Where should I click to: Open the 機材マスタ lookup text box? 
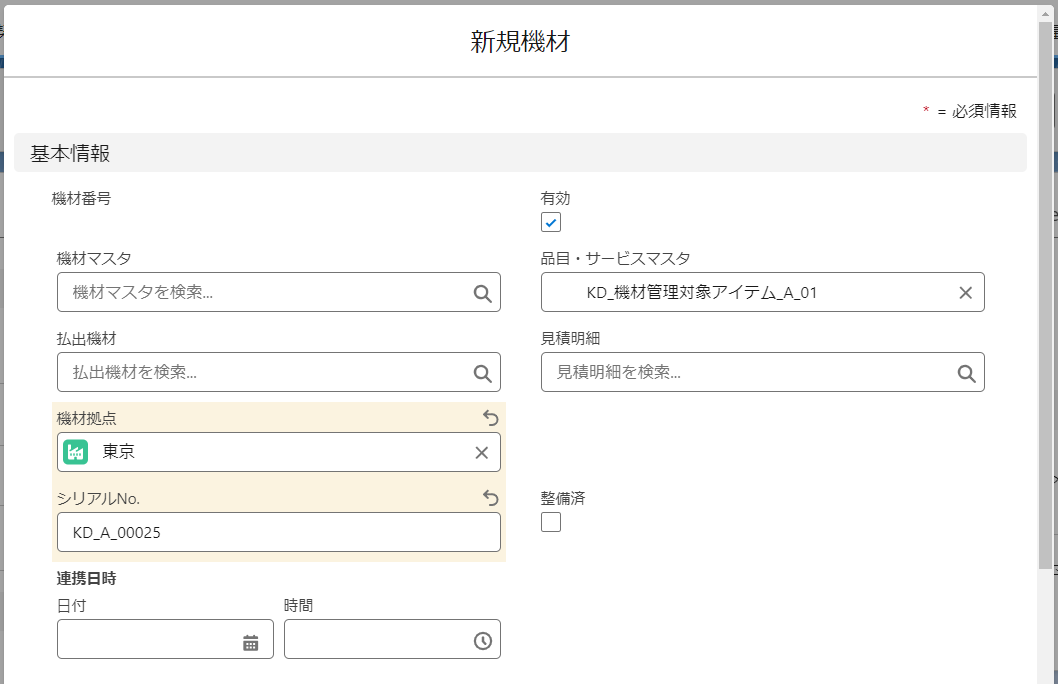pos(265,293)
